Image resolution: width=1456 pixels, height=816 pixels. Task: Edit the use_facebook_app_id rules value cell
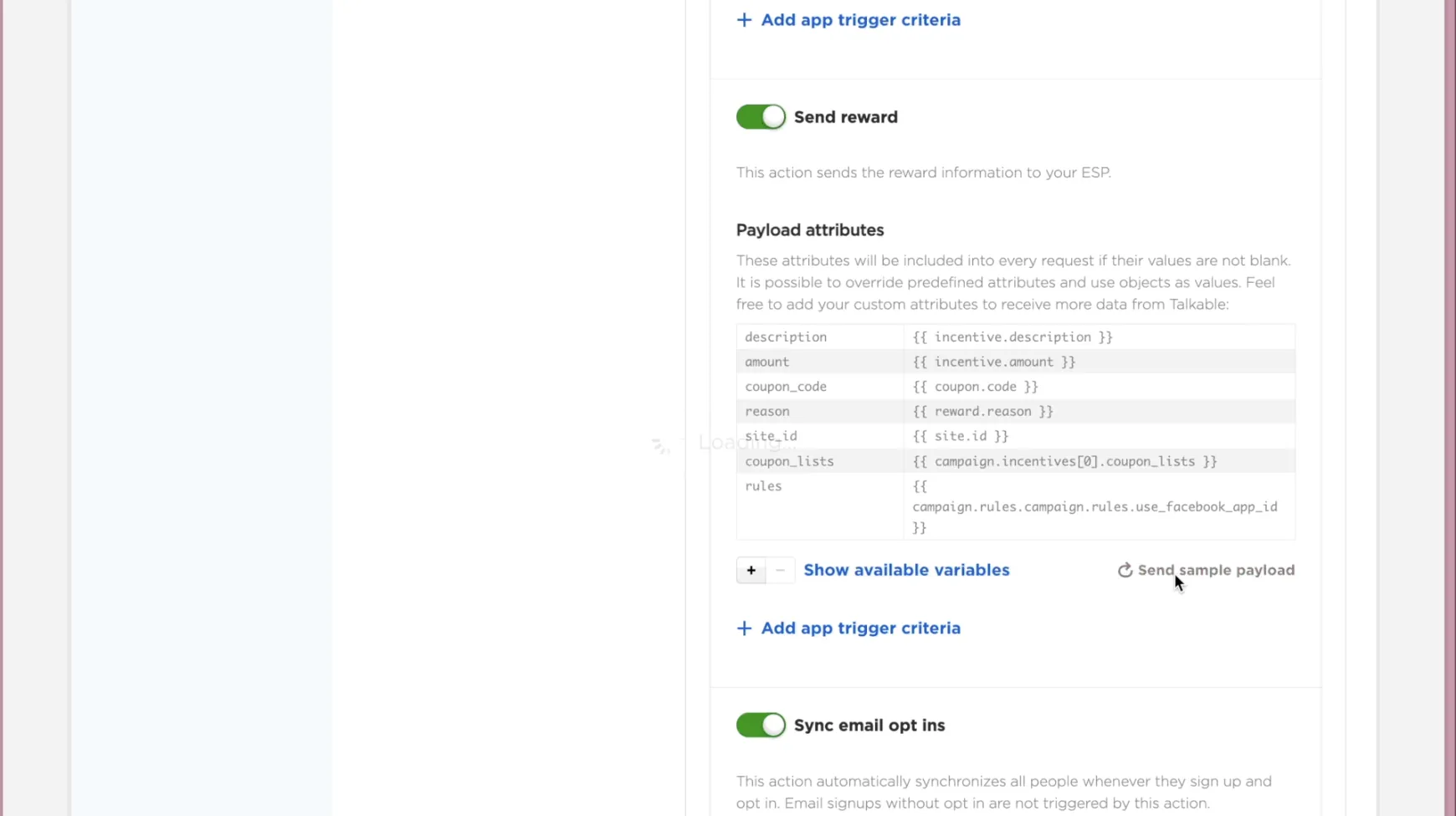pyautogui.click(x=1100, y=506)
